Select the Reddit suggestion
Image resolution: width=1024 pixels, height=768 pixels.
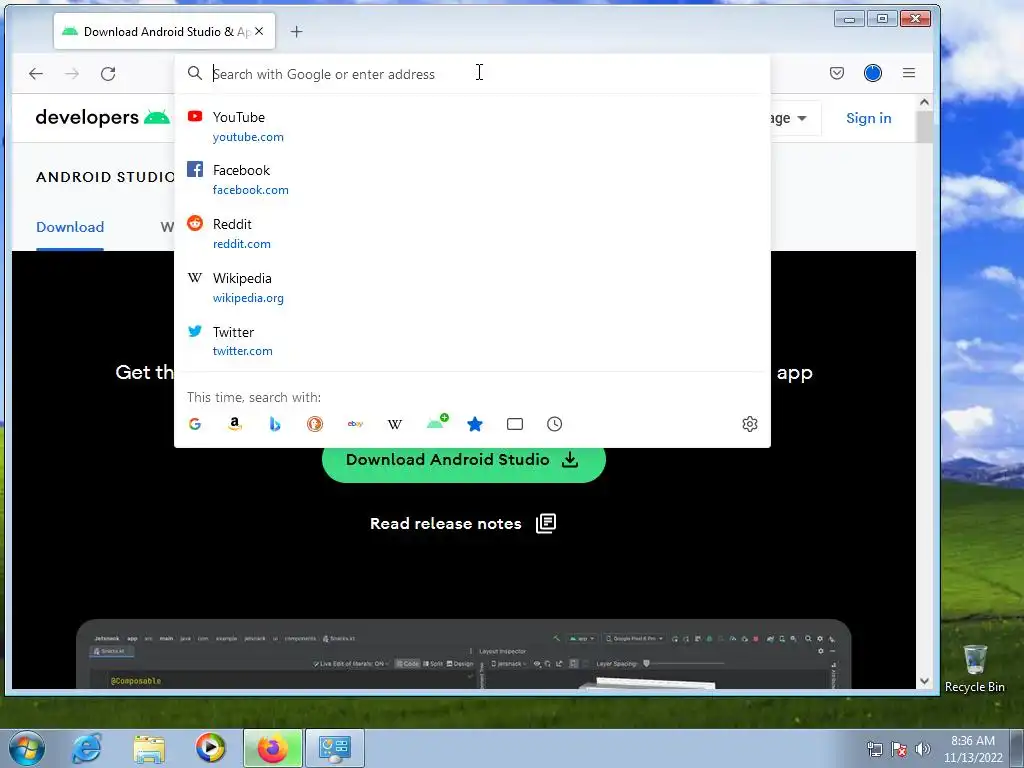point(472,233)
